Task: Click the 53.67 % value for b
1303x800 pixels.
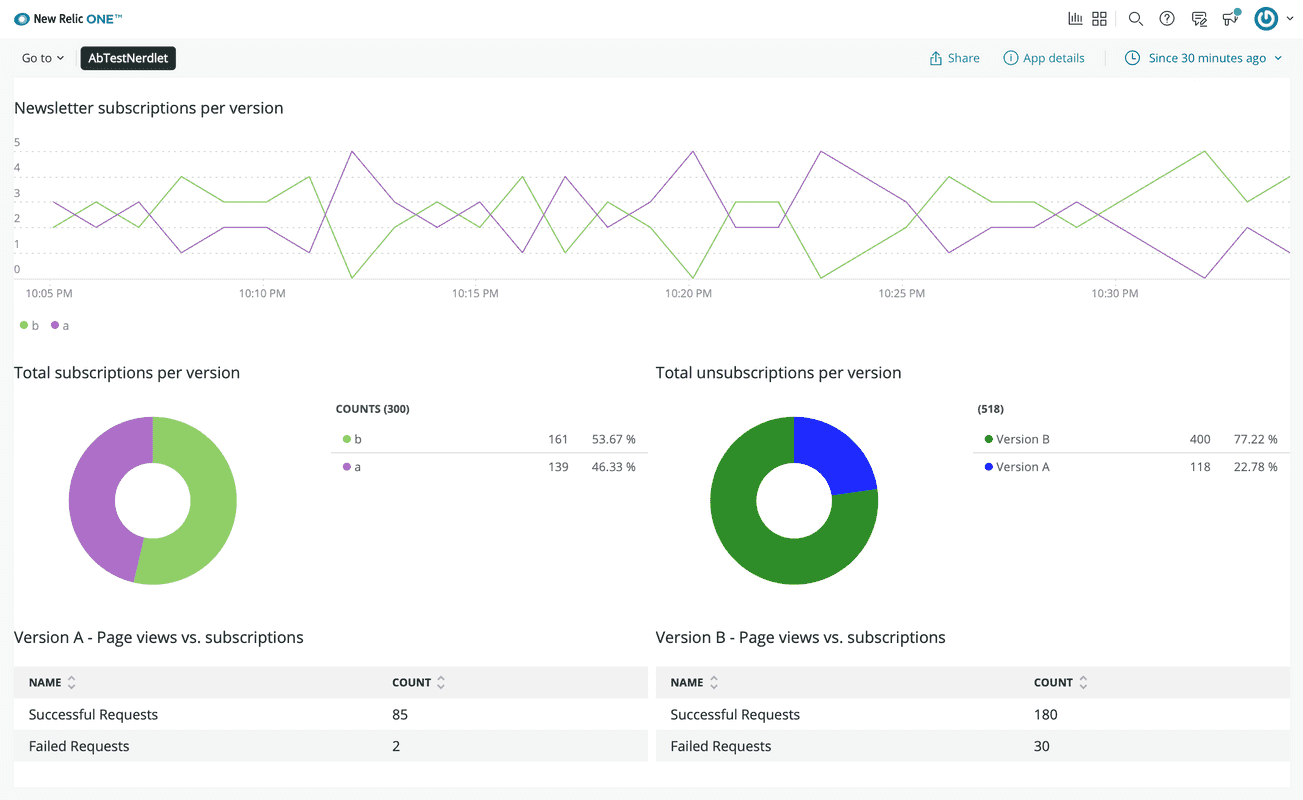Action: 614,439
